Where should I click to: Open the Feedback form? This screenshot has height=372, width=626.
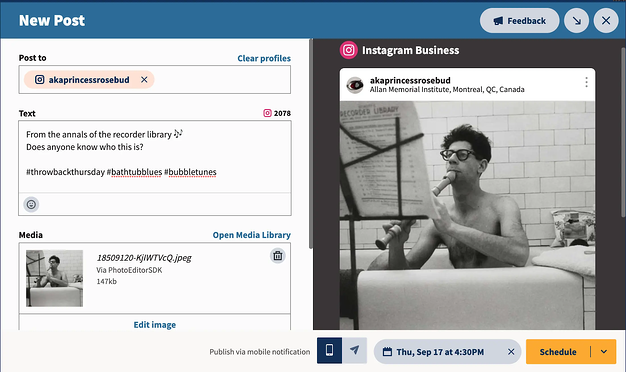519,21
